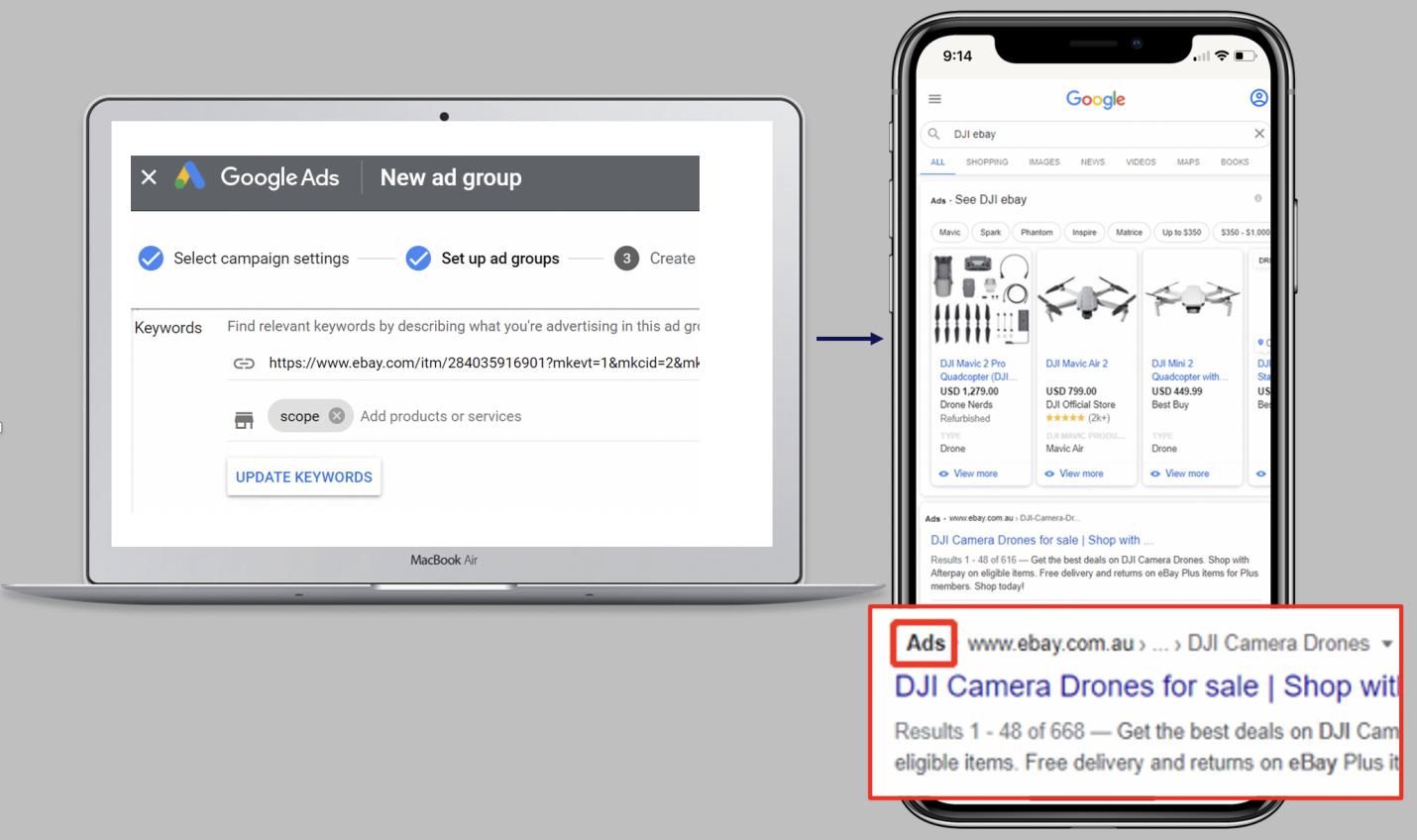Toggle the Up to $350 price filter
This screenshot has width=1417, height=840.
click(1181, 232)
